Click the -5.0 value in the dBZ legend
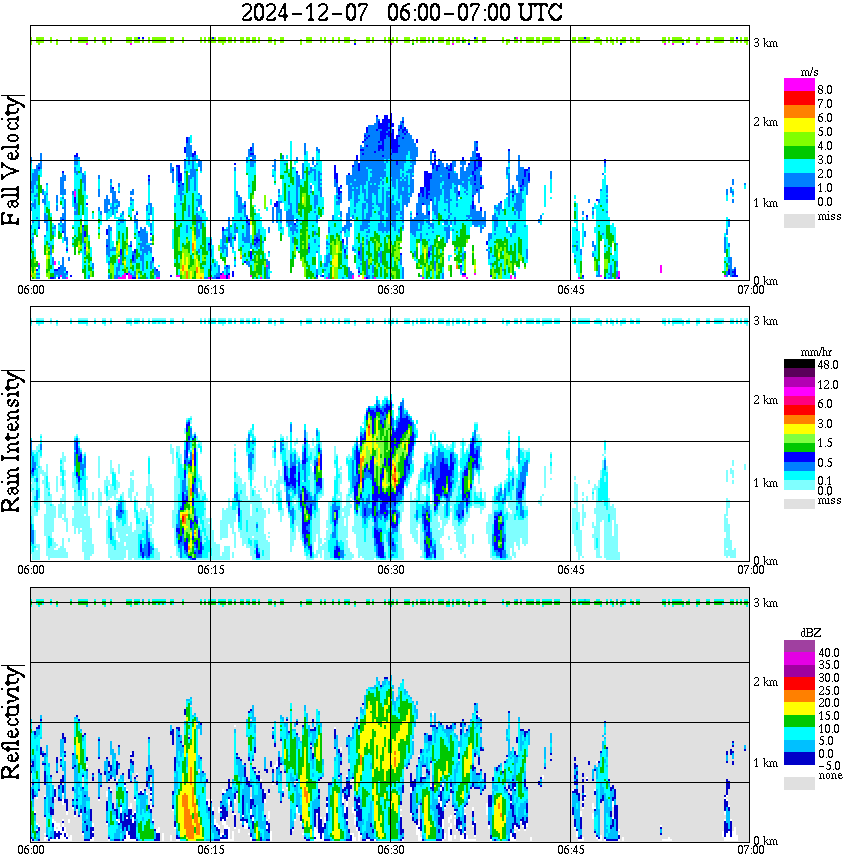This screenshot has width=850, height=868. [829, 766]
